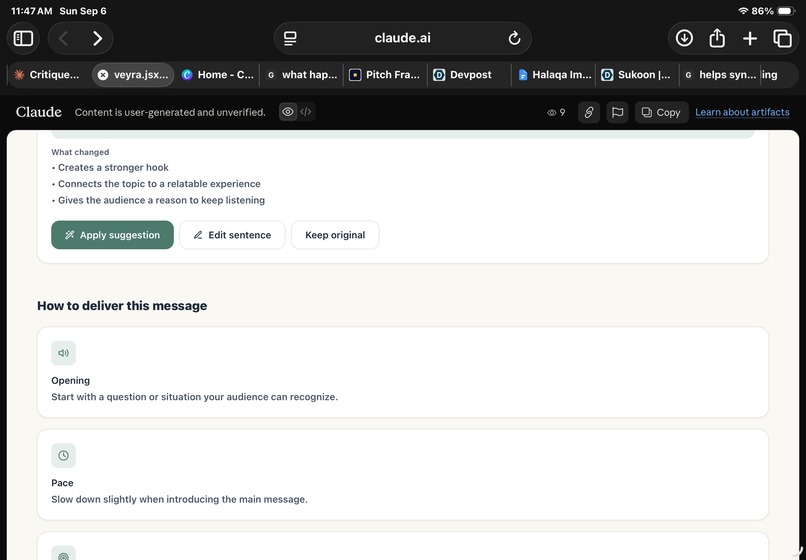Open Safari downloads list

coord(684,39)
